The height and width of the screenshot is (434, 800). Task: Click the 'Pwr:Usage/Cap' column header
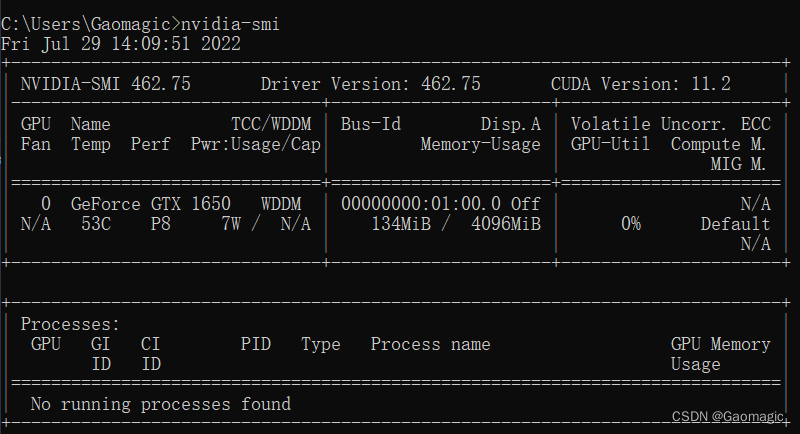(256, 144)
